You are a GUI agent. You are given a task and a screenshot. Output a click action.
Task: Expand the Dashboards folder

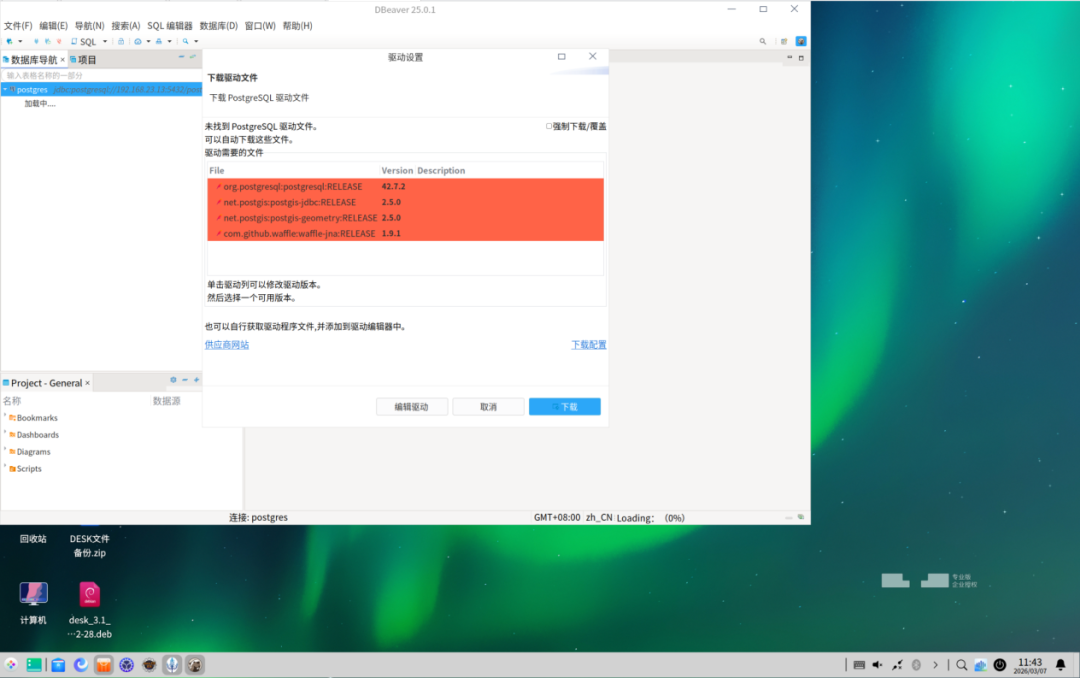5,433
